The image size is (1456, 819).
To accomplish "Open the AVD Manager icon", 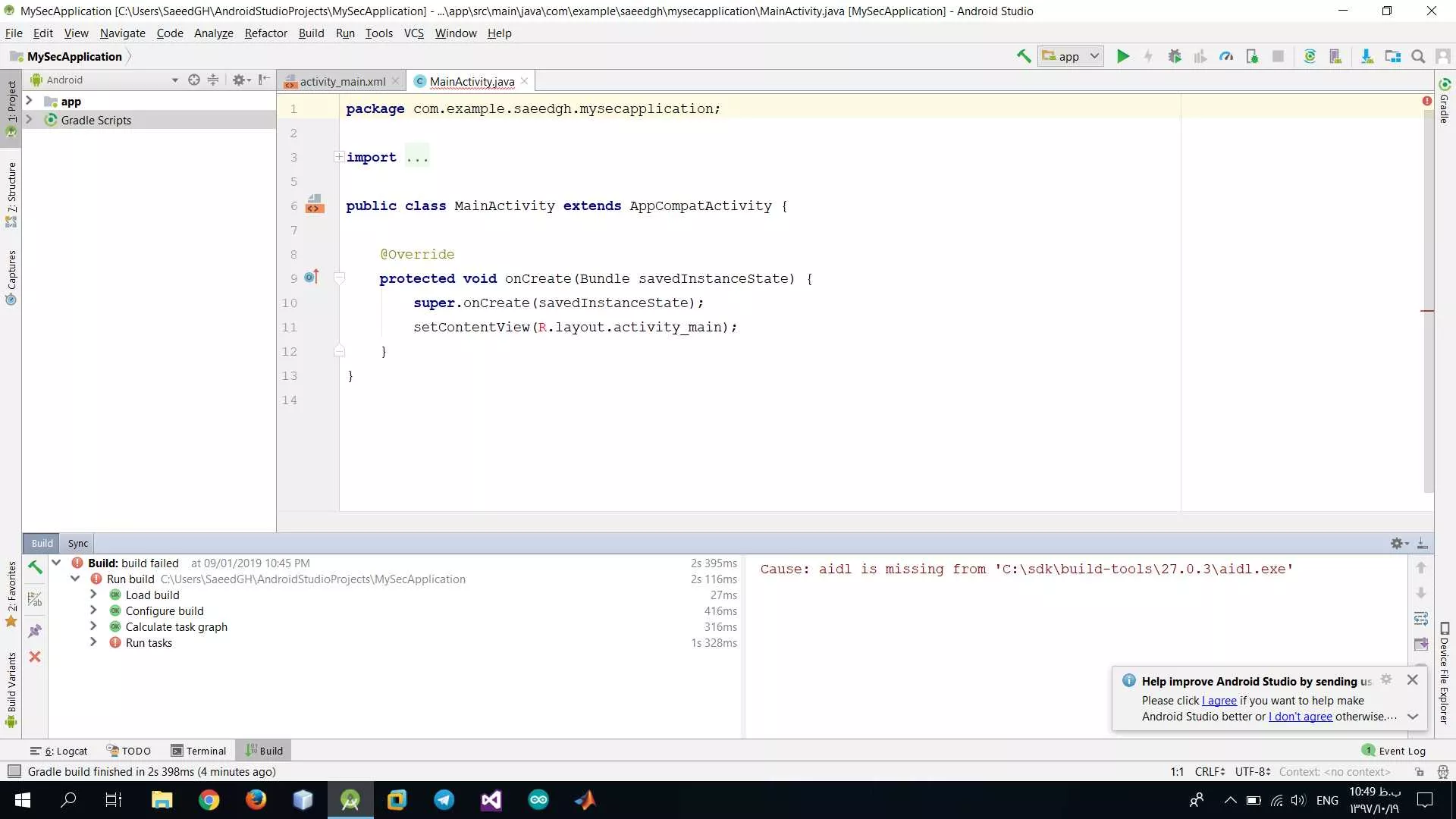I will pos(1335,56).
